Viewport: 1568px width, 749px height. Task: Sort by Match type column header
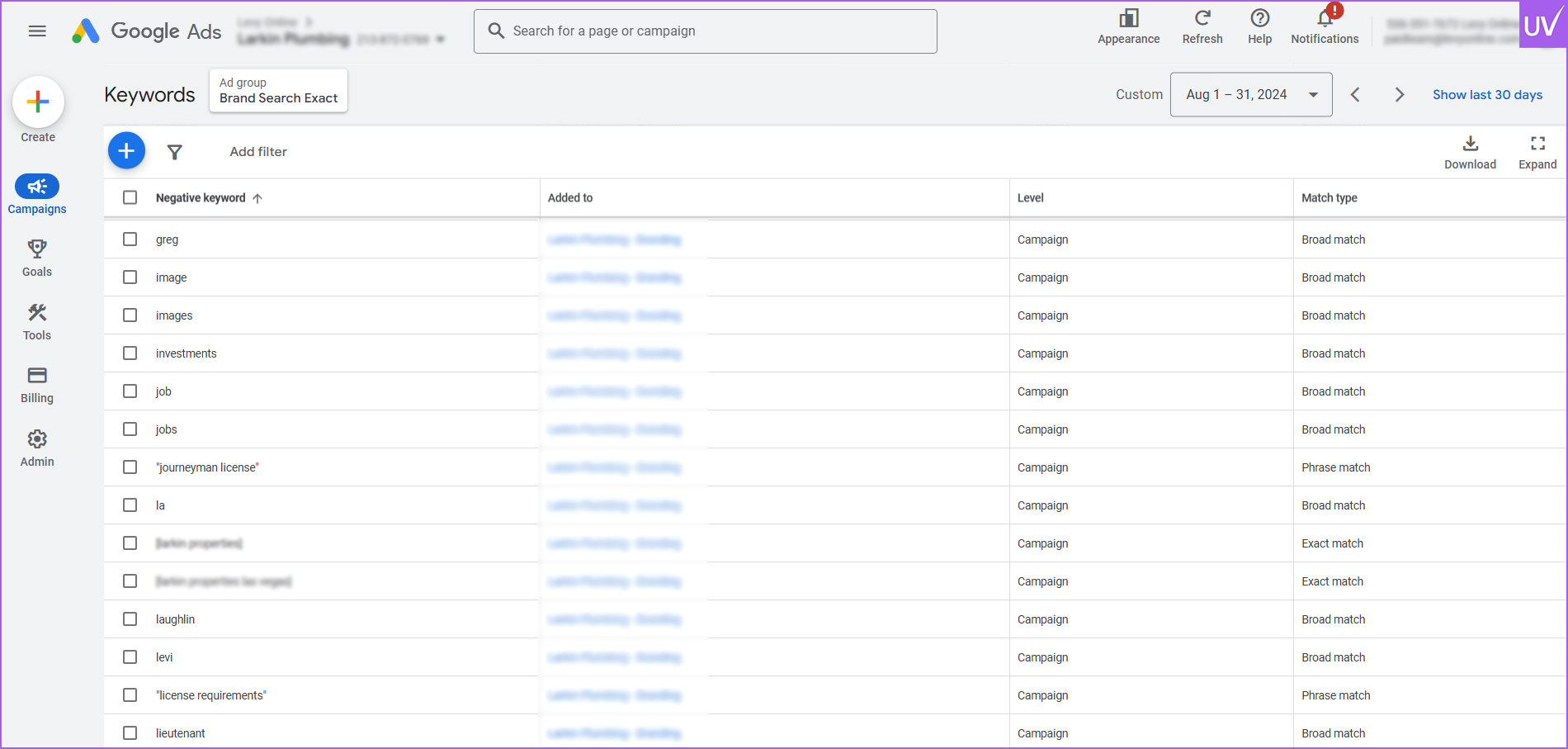point(1329,198)
